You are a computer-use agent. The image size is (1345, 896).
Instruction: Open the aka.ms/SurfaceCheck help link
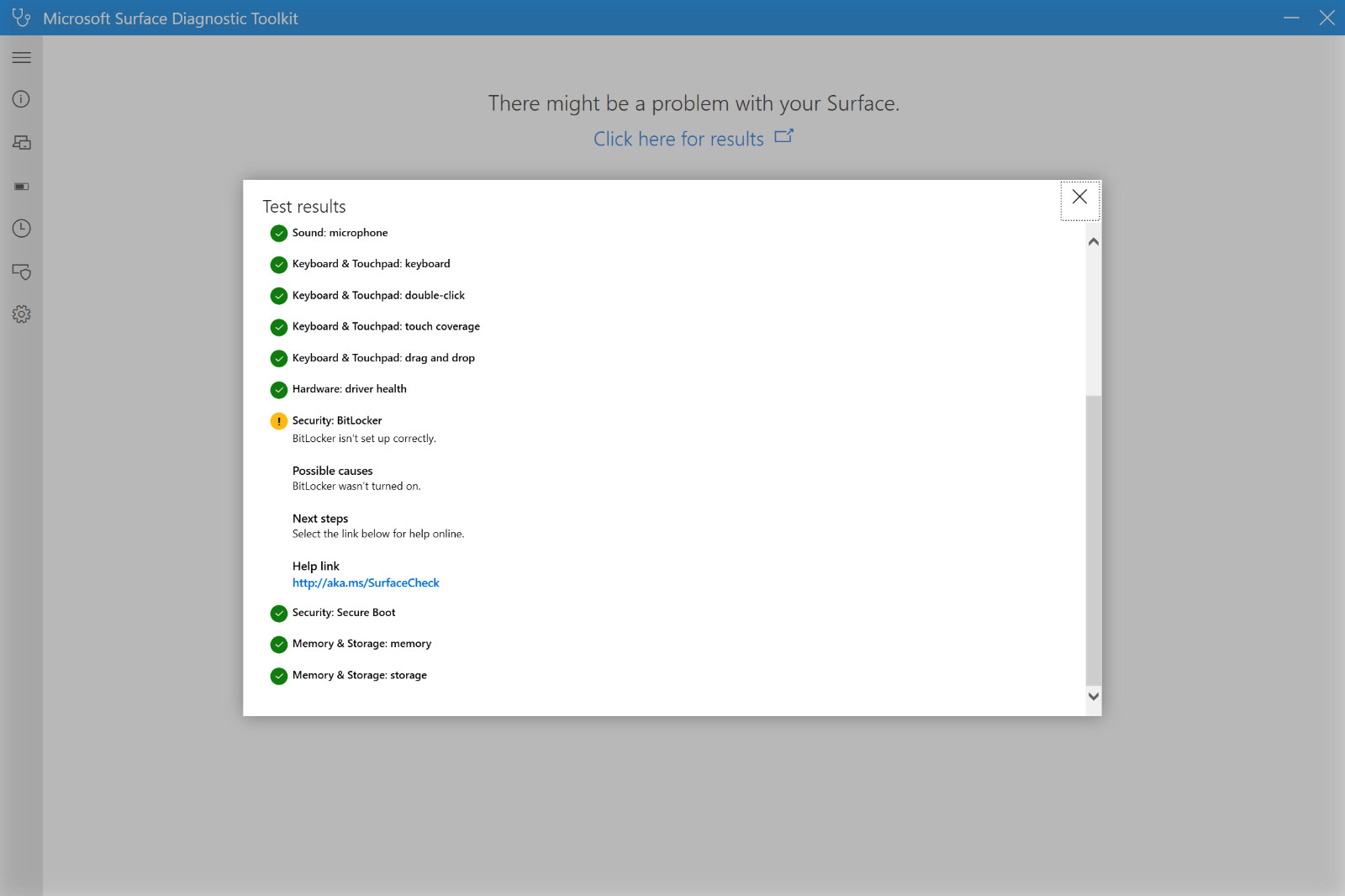pyautogui.click(x=366, y=582)
